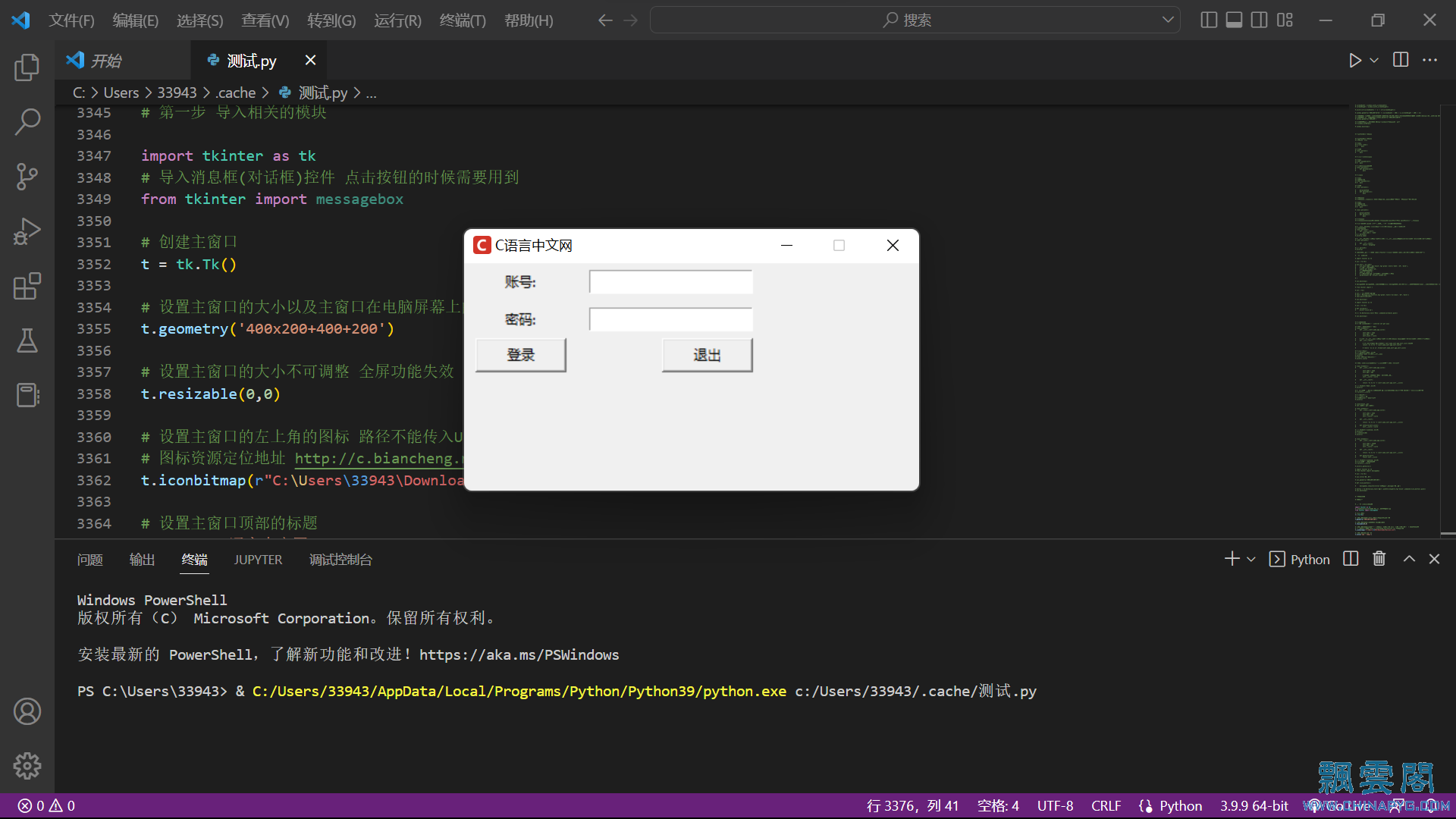The image size is (1456, 819).
Task: Open the 转到(G) menu
Action: 331,20
